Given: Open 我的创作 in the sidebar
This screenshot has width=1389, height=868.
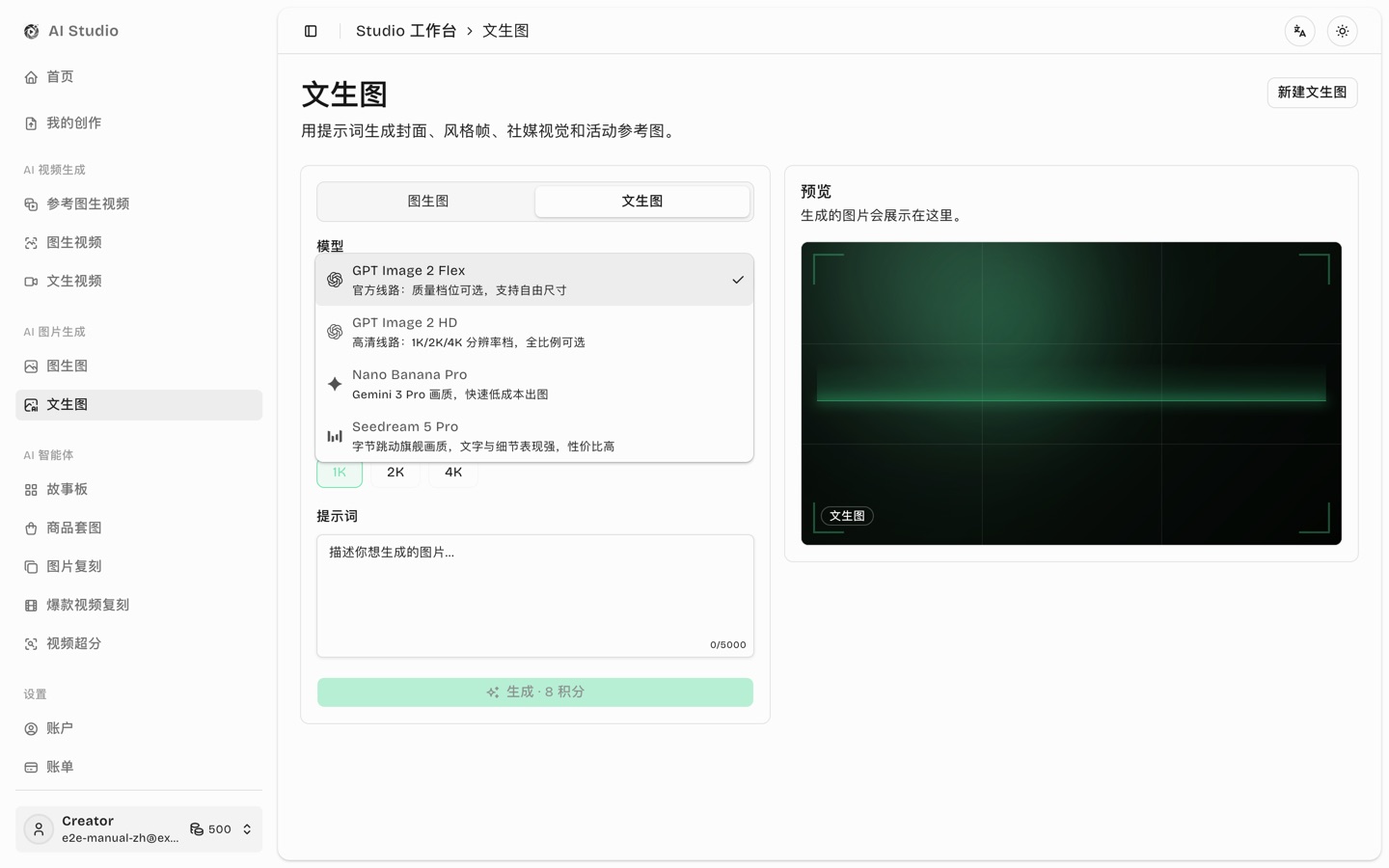Looking at the screenshot, I should click(139, 123).
